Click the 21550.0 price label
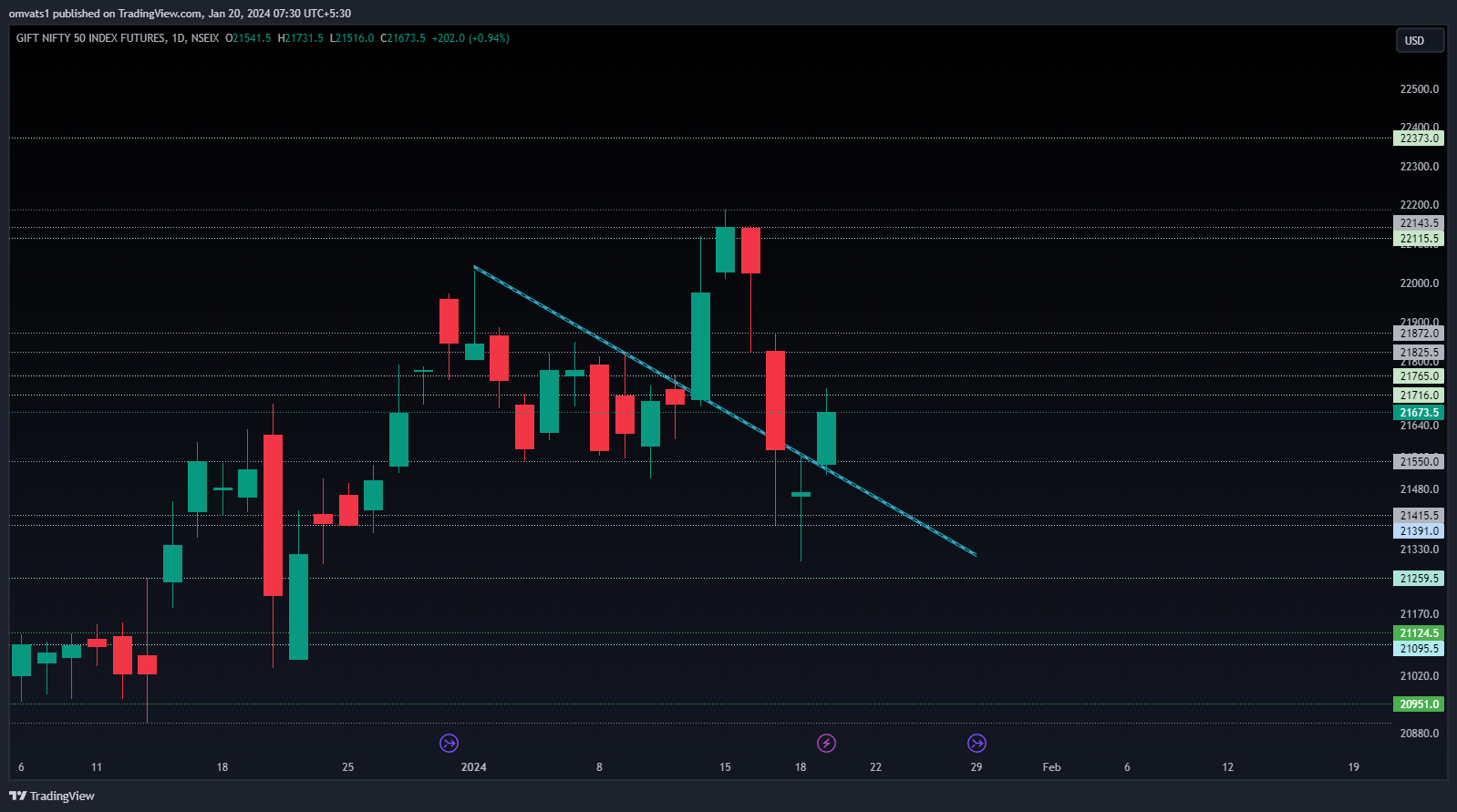The width and height of the screenshot is (1457, 812). pos(1419,462)
